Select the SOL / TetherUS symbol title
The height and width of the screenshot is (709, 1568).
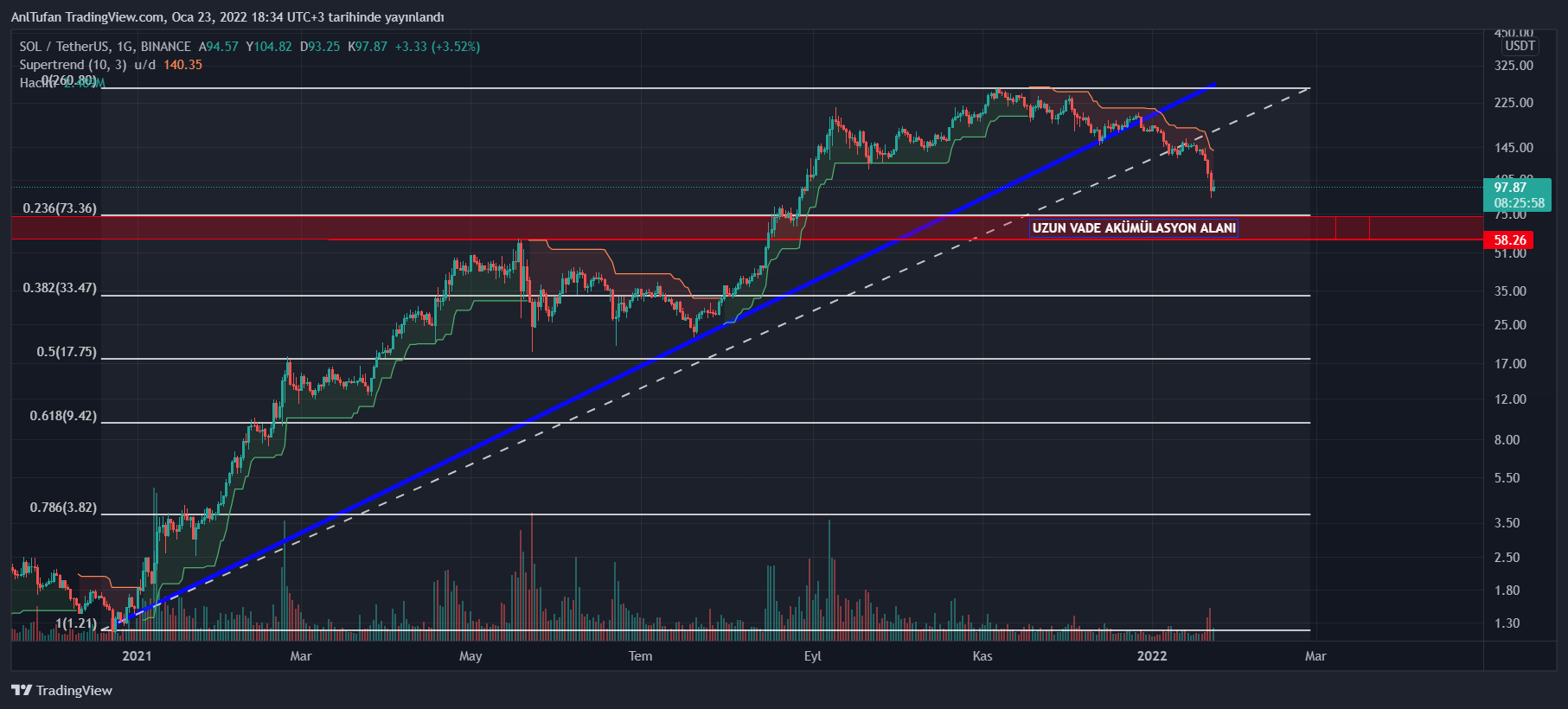point(106,47)
